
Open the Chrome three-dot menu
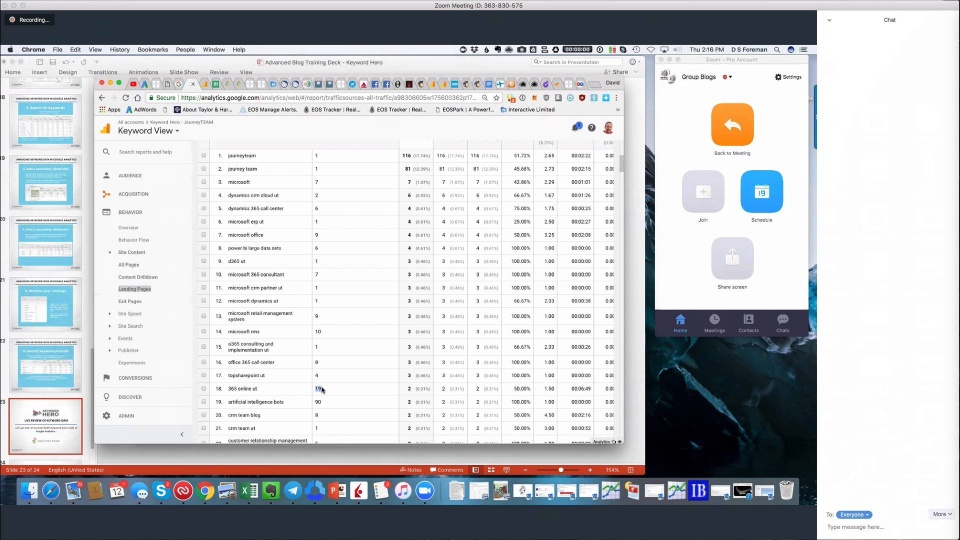coord(617,98)
